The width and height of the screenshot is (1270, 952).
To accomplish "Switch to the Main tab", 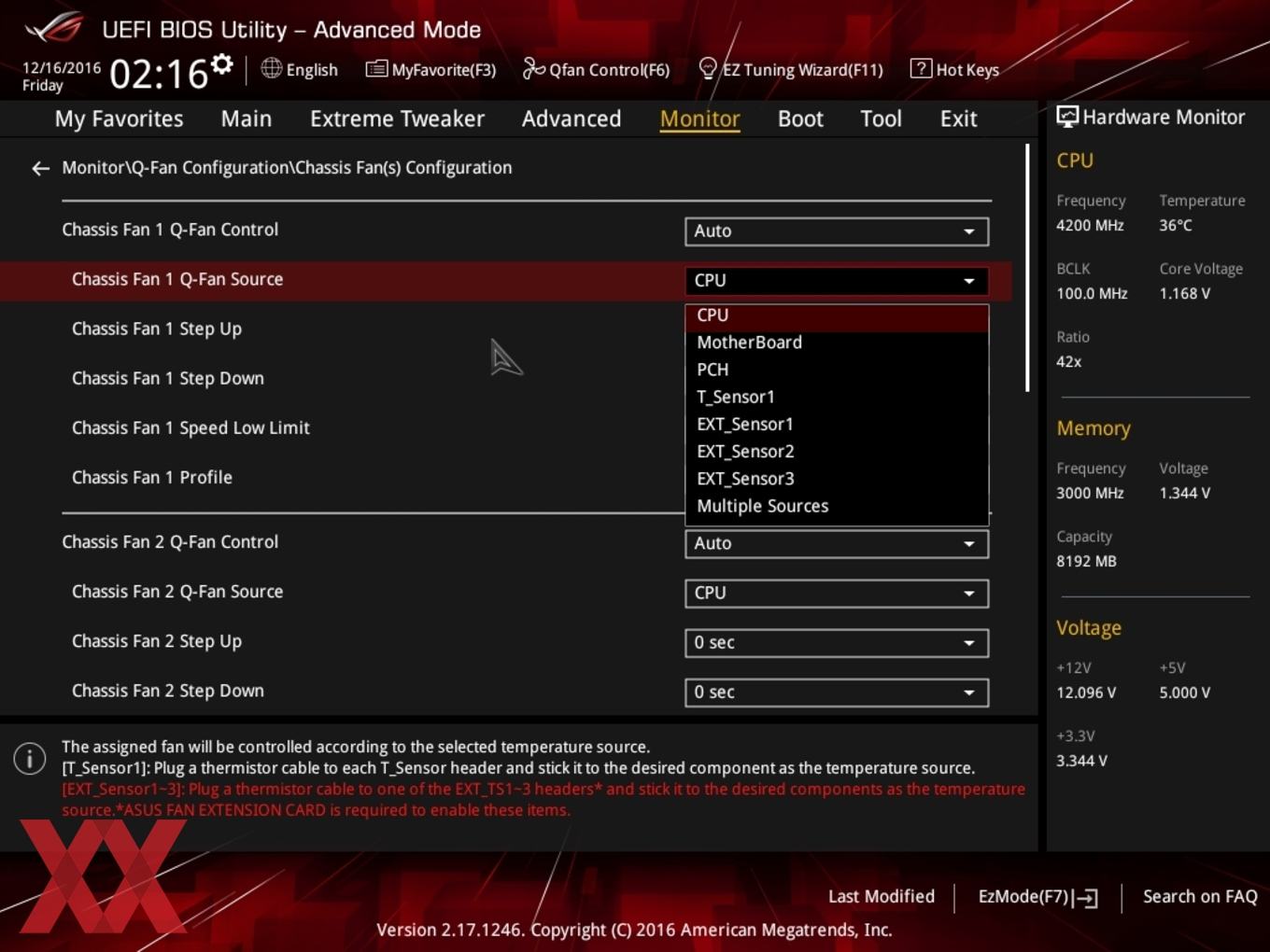I will (247, 119).
